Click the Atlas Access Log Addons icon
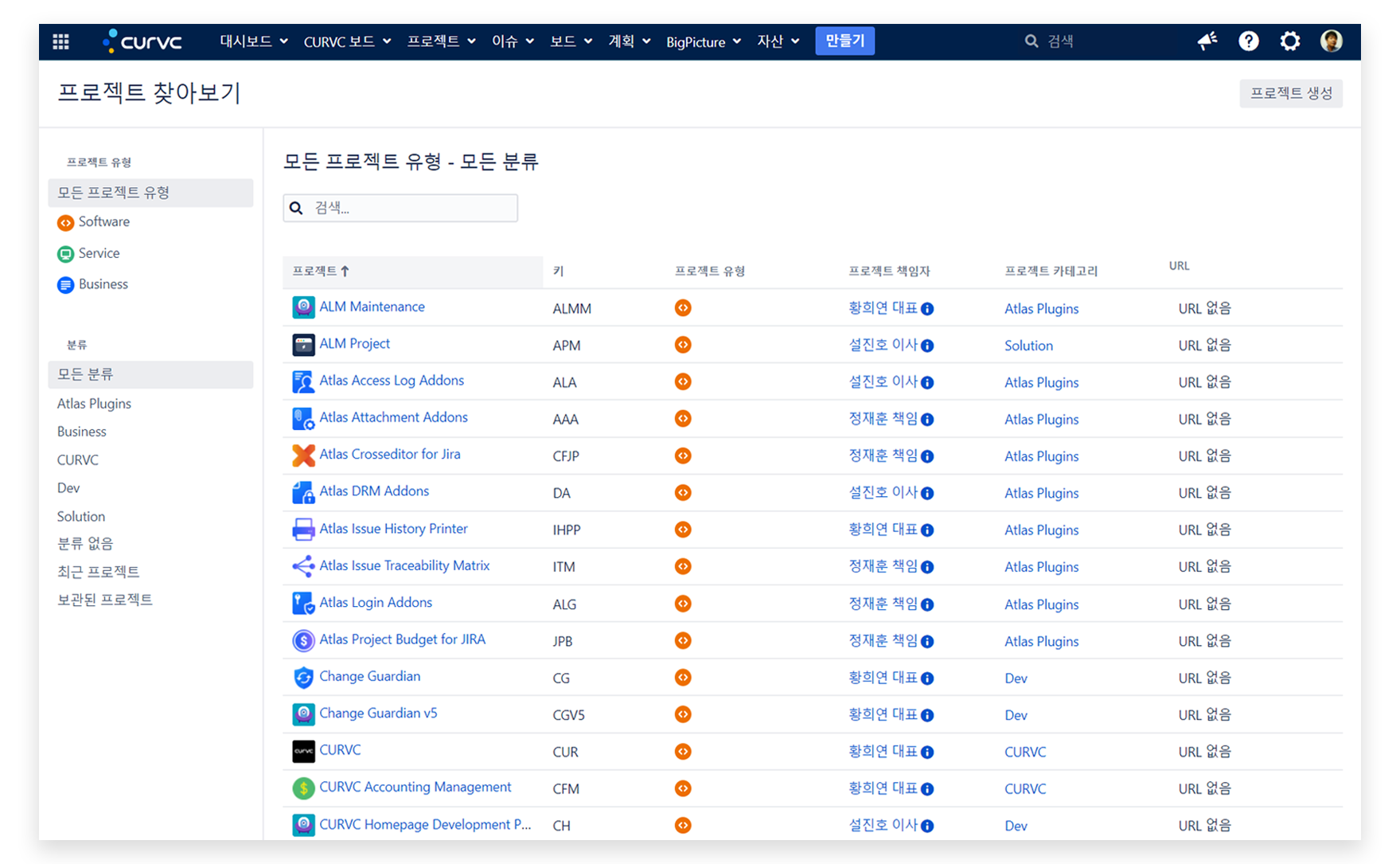 303,381
